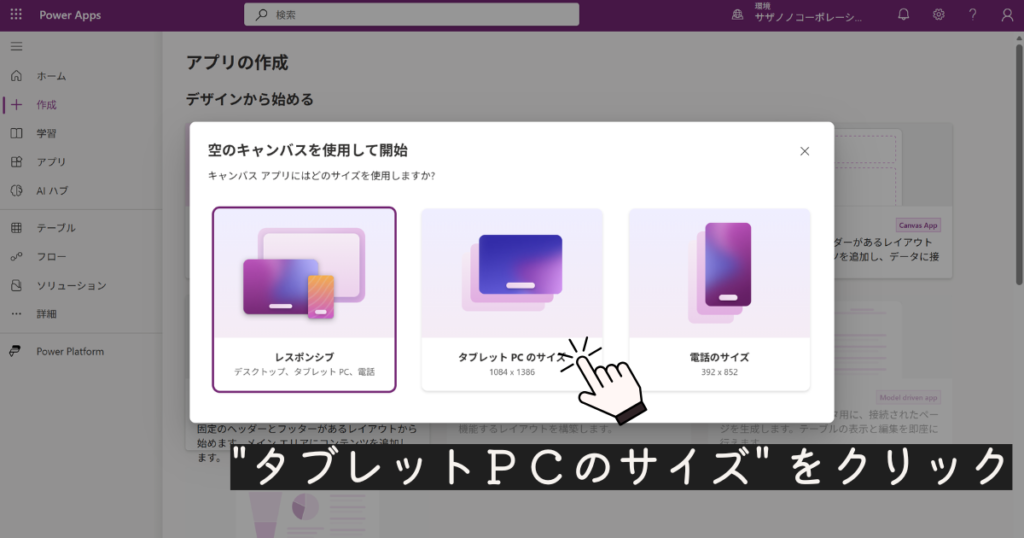Open テーブル in the sidebar
The image size is (1024, 538).
click(x=55, y=228)
